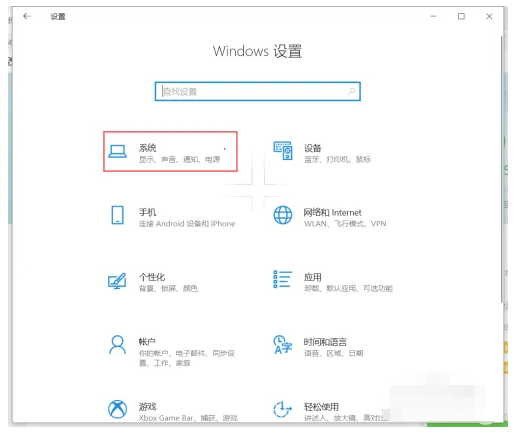Open 手机 settings title
The width and height of the screenshot is (516, 434).
(x=147, y=212)
